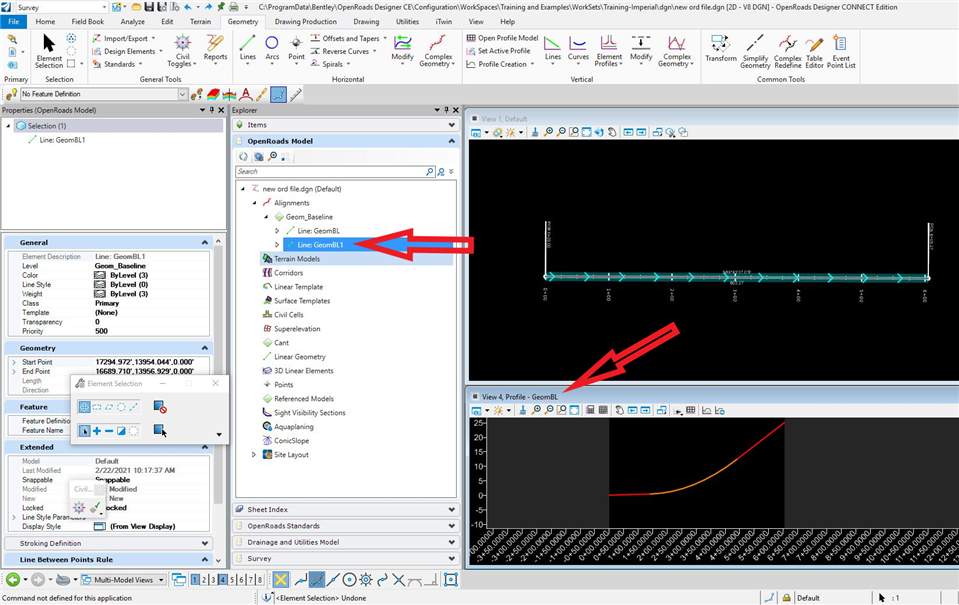Open Offsets and Tapers tools
The image size is (959, 605).
pyautogui.click(x=349, y=38)
